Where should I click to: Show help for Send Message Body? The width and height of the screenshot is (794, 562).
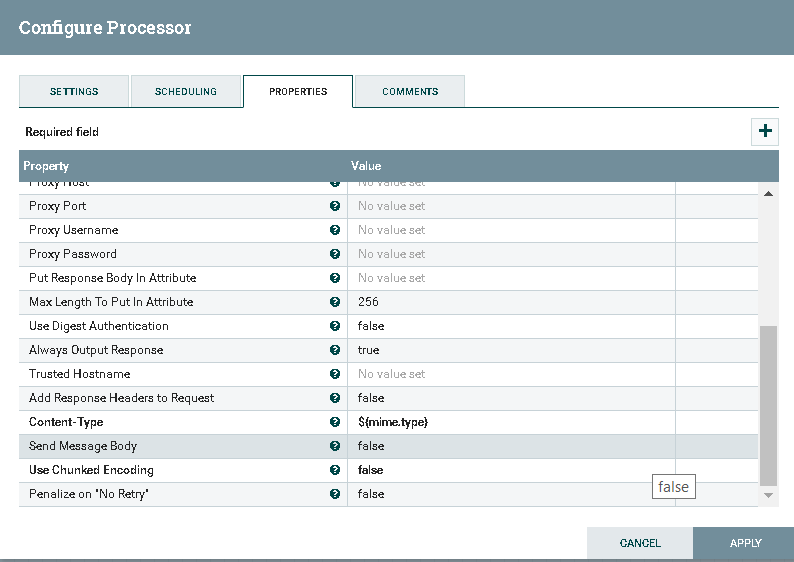335,446
